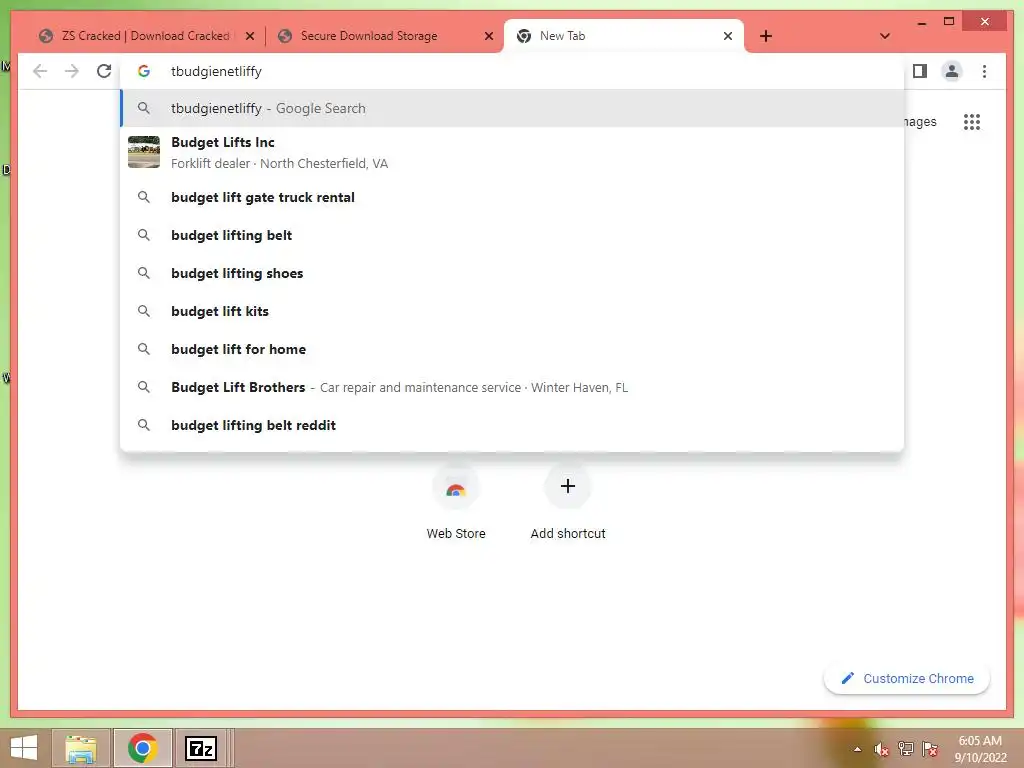Click Budget Lifts Inc thumbnail image
Image resolution: width=1024 pixels, height=768 pixels.
(144, 152)
